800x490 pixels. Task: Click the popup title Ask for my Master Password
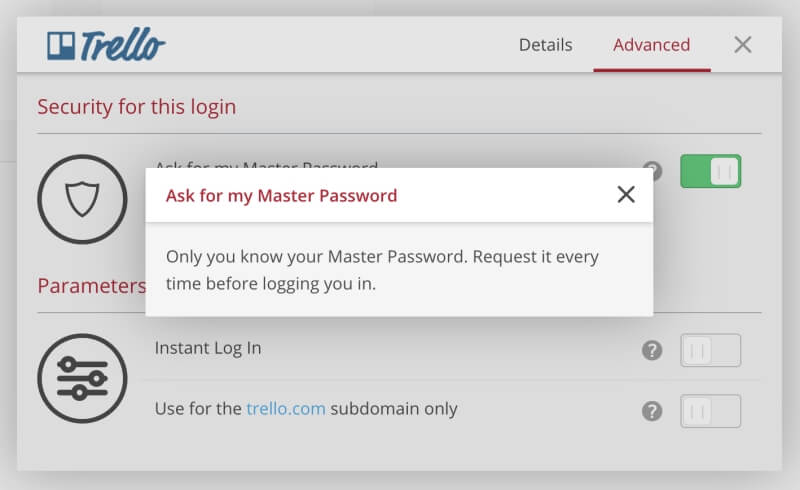click(x=281, y=195)
